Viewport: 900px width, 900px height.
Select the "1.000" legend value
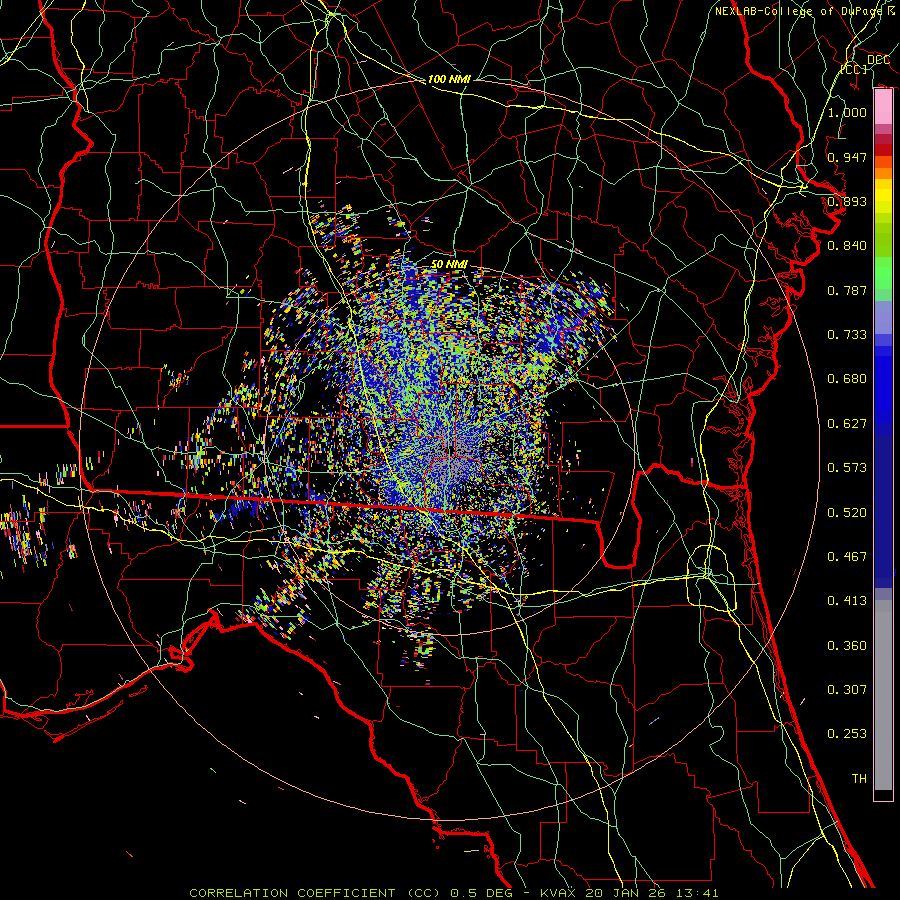click(847, 112)
